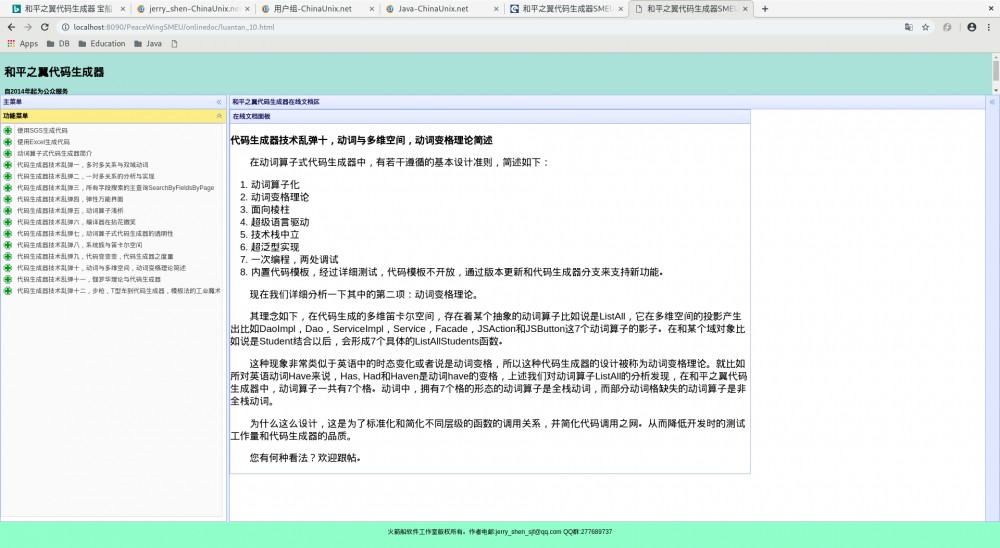Click the page vertical scrollbar thumb

coord(996,71)
